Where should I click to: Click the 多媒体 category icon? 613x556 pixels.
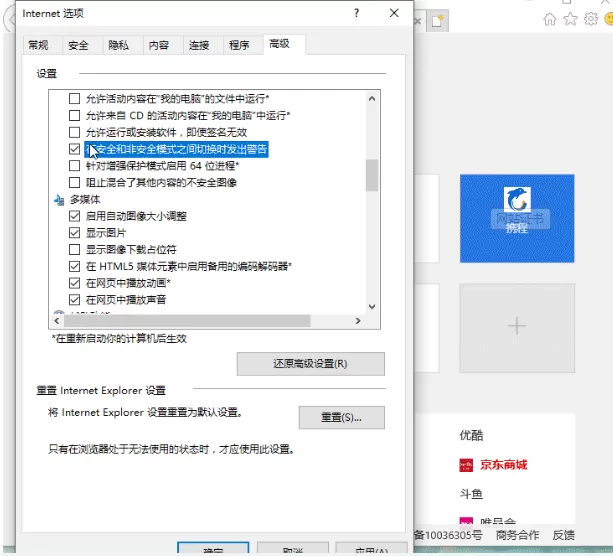click(59, 200)
